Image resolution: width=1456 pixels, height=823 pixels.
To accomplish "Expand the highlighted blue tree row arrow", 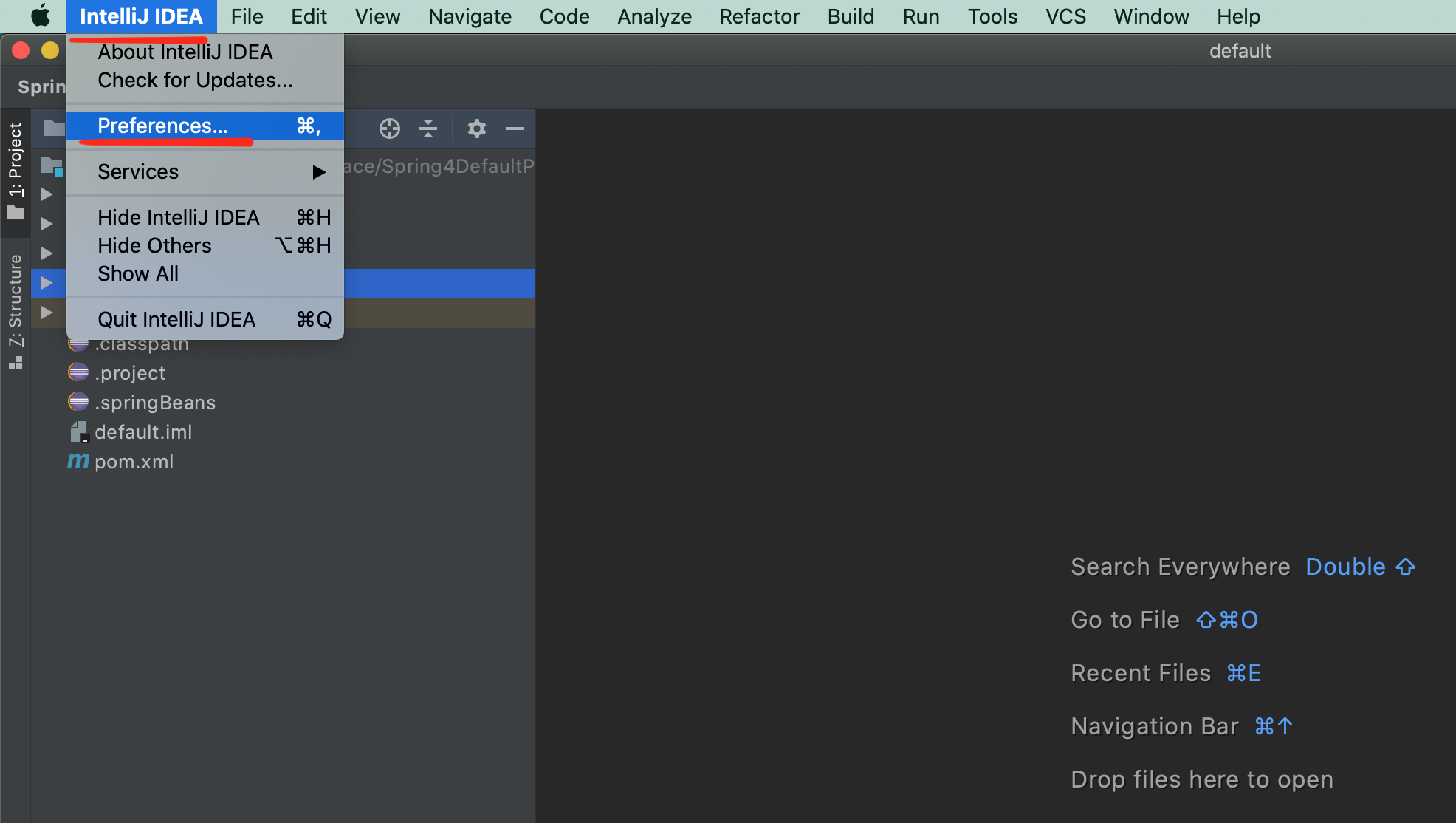I will point(47,283).
